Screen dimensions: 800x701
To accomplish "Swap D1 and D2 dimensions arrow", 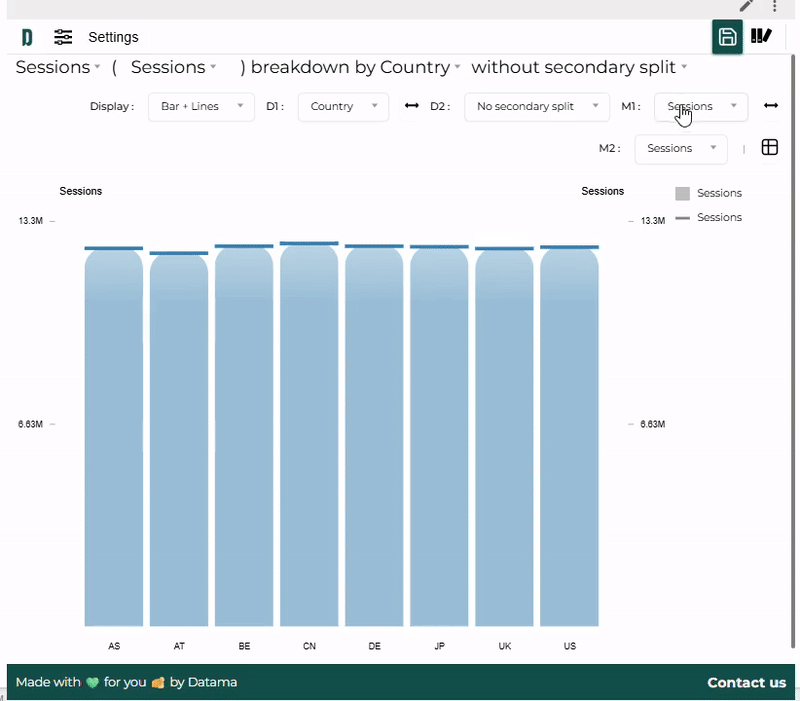I will click(411, 106).
